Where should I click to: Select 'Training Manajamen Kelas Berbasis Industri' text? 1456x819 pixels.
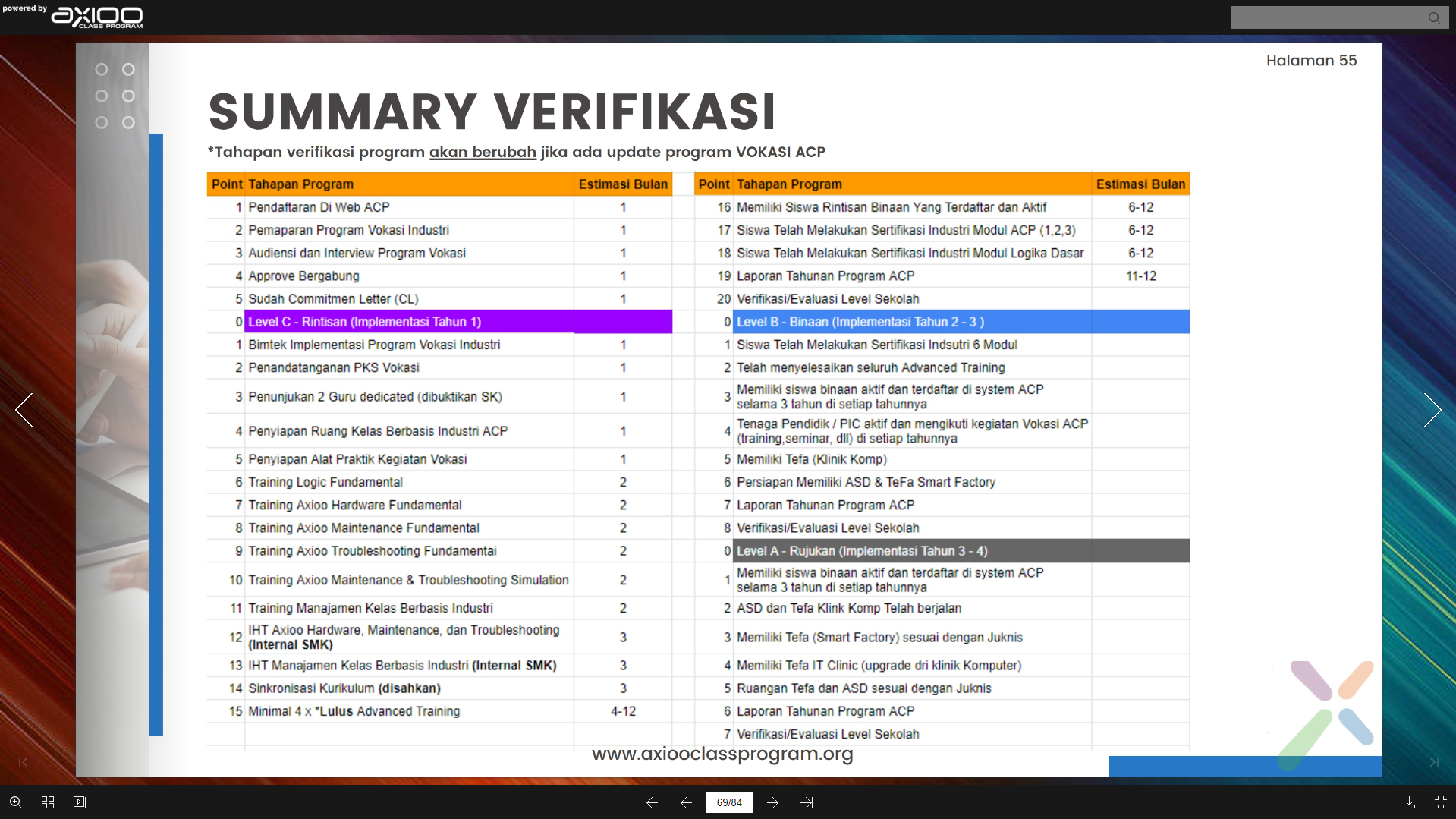[x=370, y=608]
